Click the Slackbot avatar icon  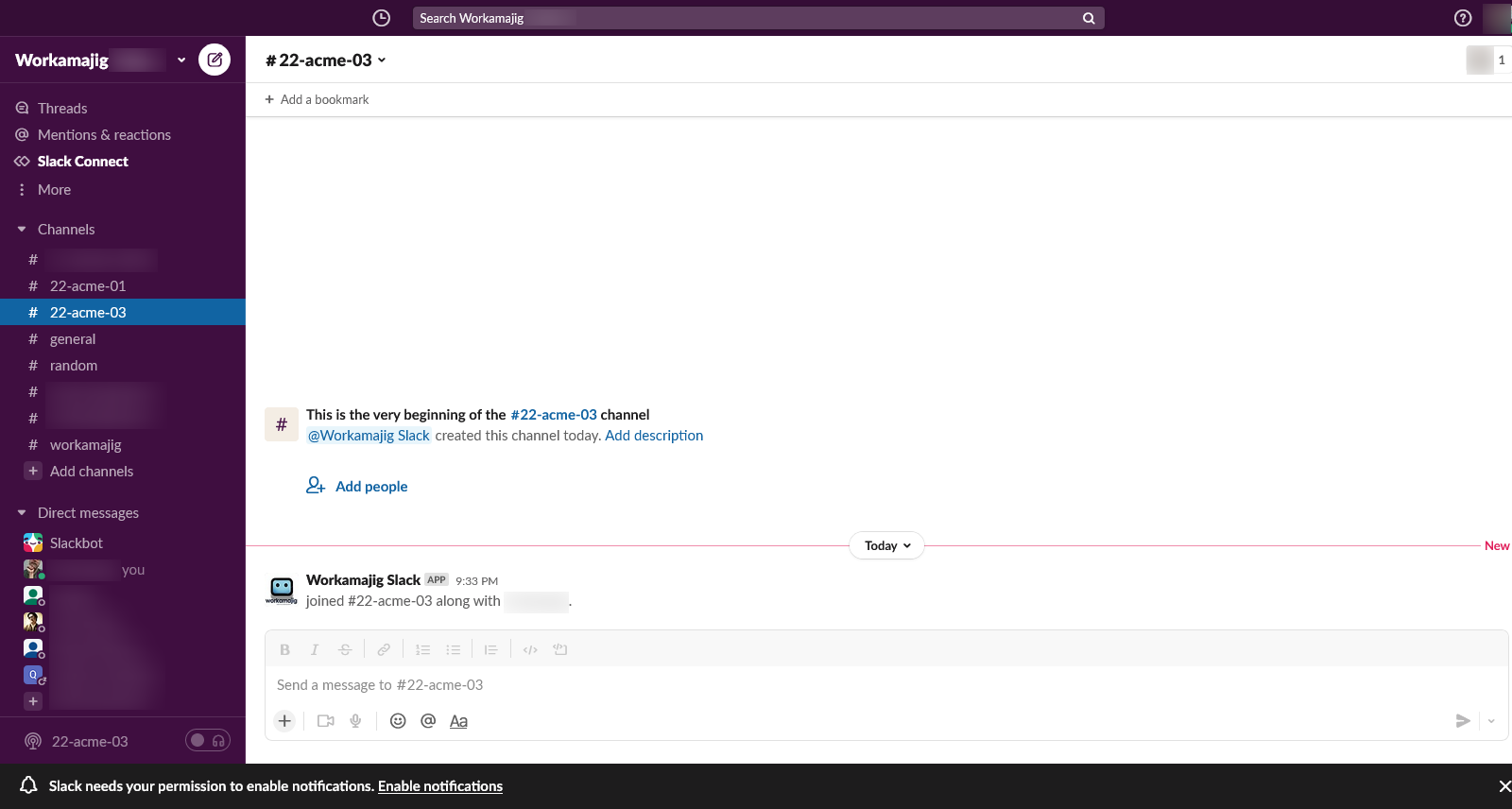click(33, 542)
